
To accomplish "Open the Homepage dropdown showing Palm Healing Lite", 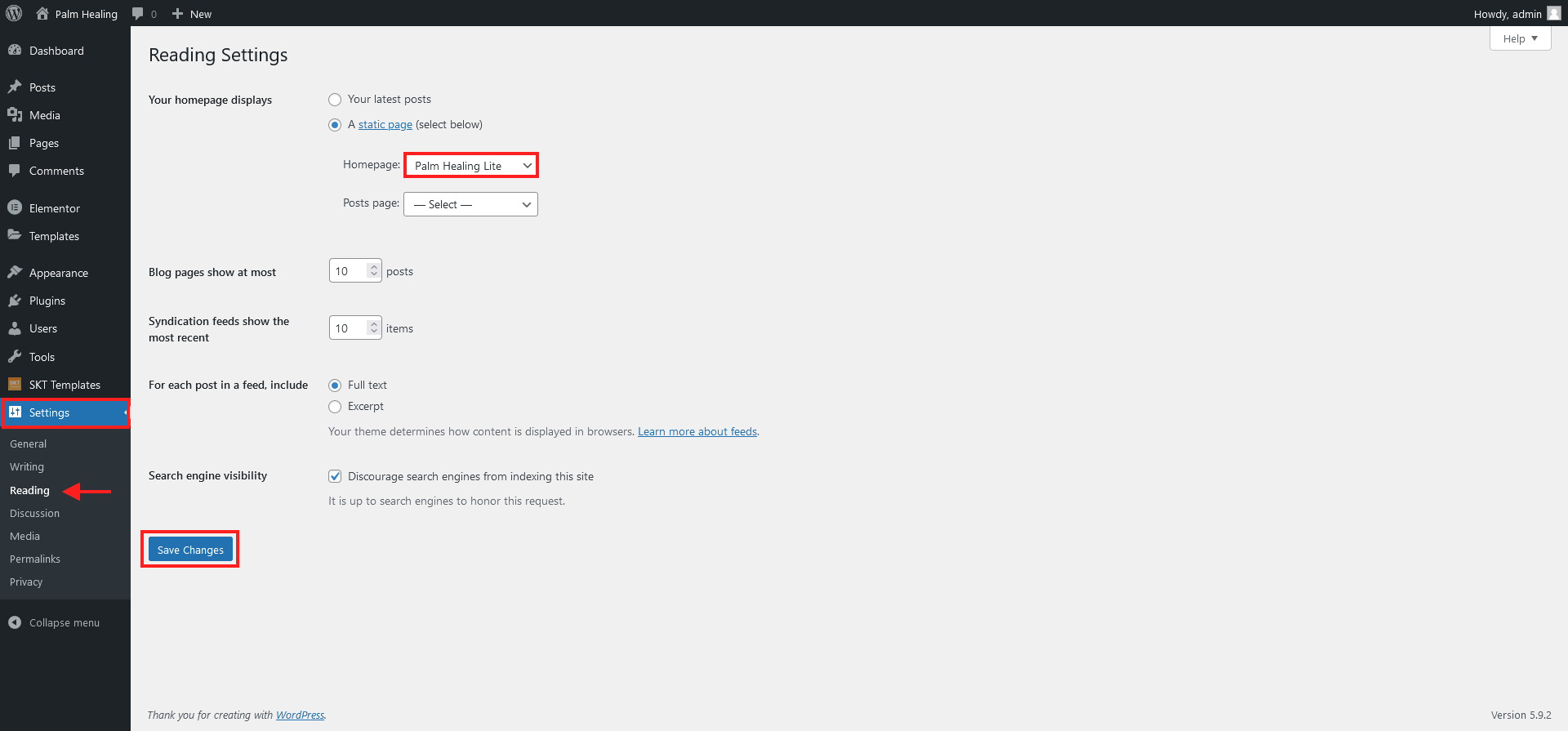I will [x=471, y=165].
